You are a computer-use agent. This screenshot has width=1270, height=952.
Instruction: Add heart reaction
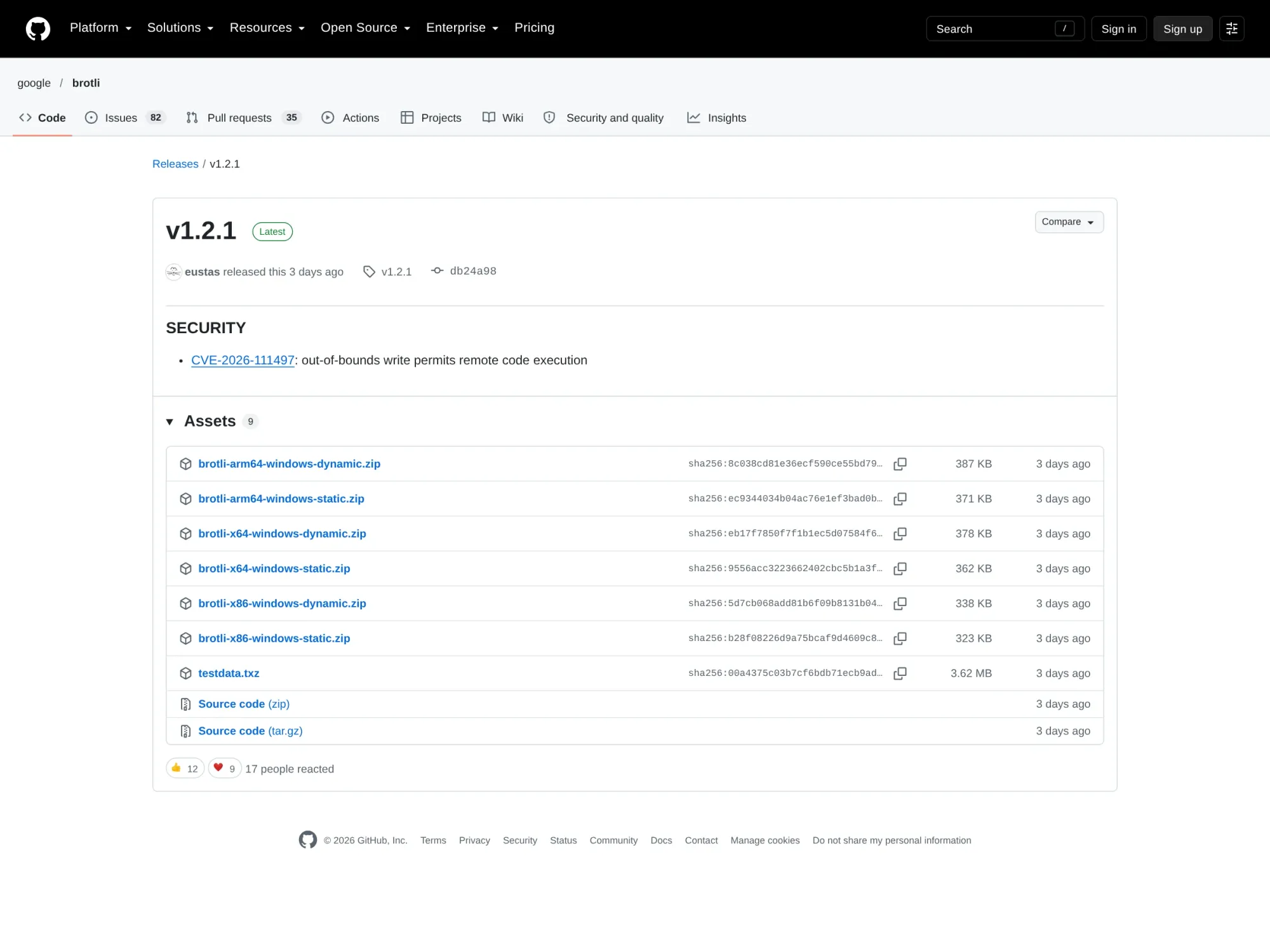point(225,768)
